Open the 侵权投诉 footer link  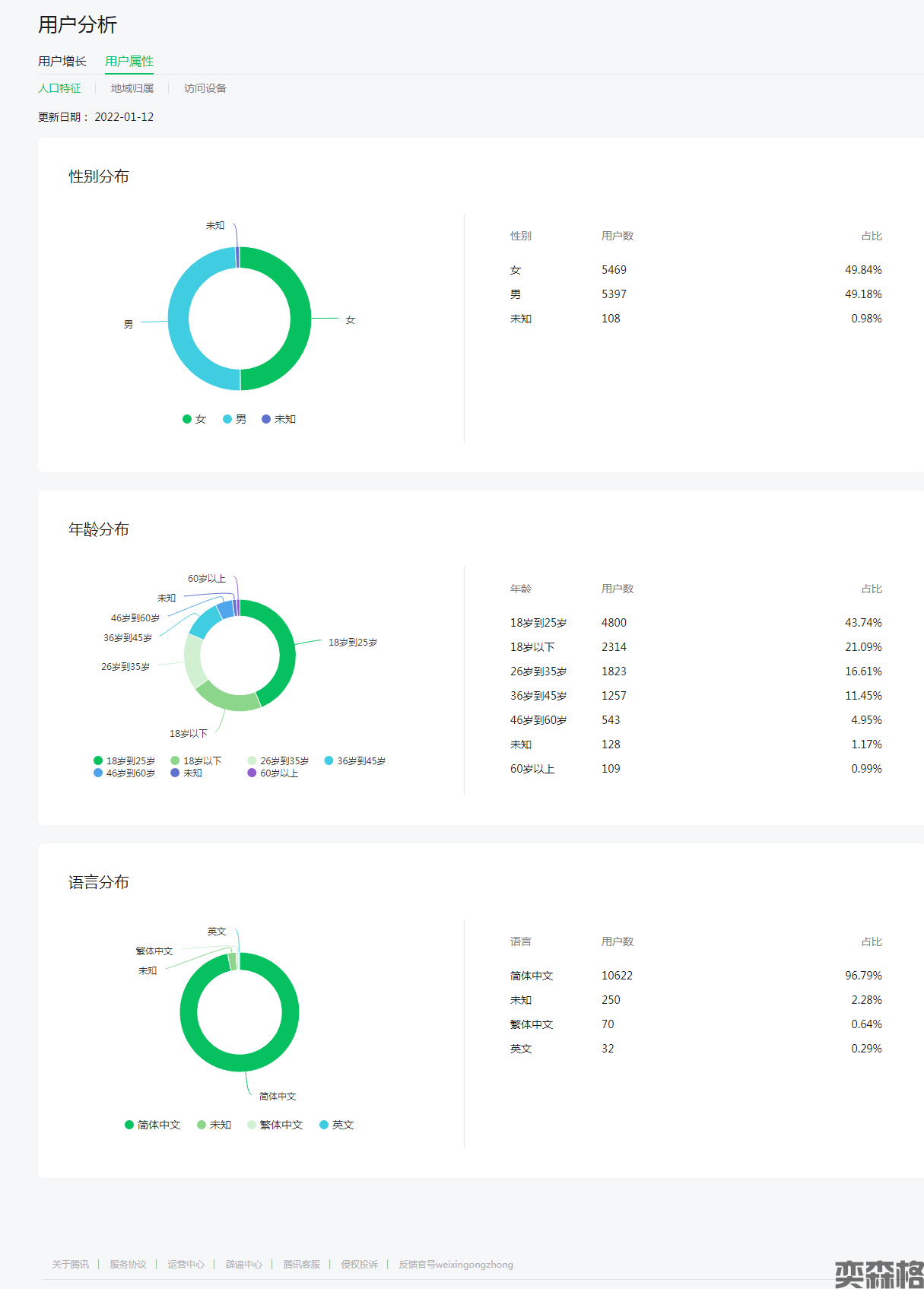(360, 1264)
